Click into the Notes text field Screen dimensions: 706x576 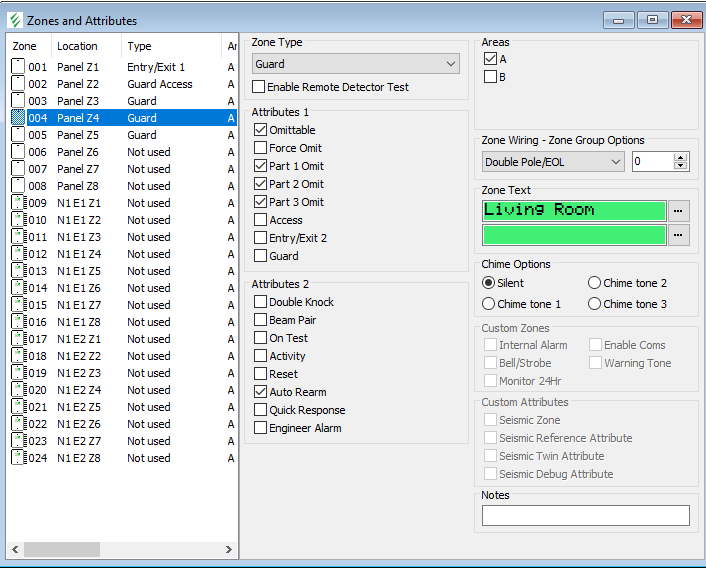click(x=585, y=515)
